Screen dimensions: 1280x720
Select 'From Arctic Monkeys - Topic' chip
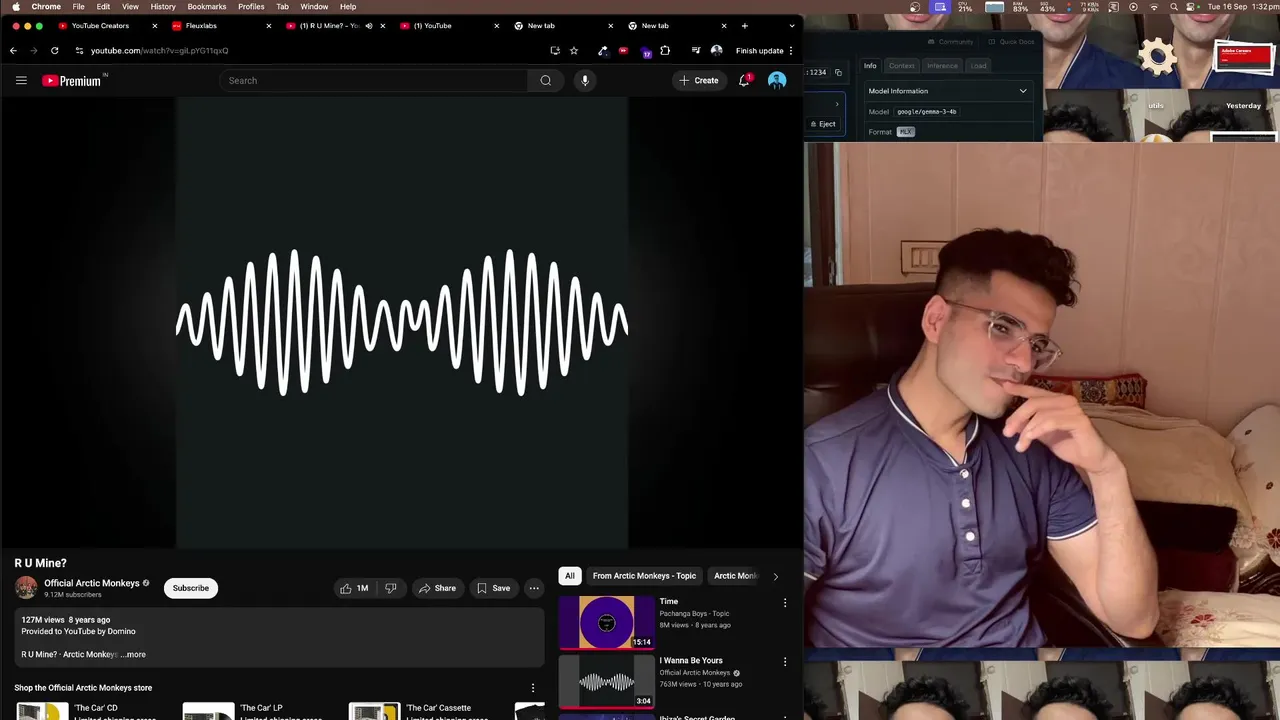coord(644,576)
